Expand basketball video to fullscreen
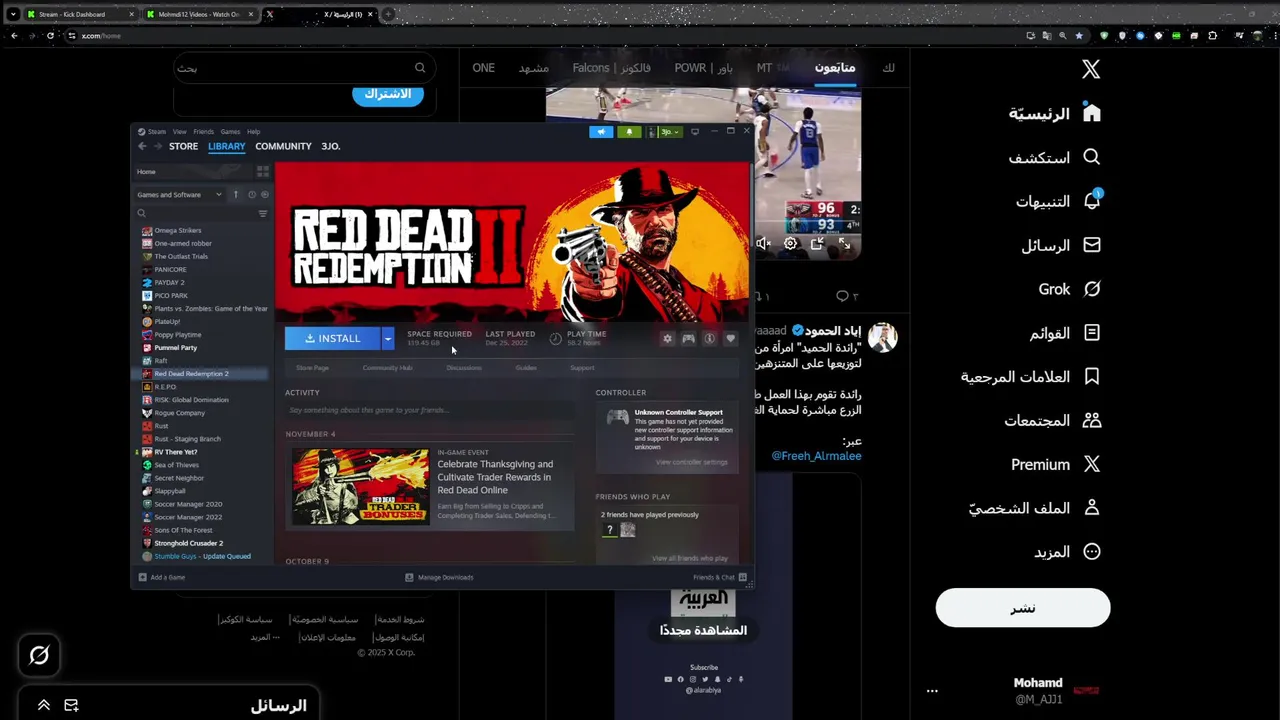1280x720 pixels. 844,243
